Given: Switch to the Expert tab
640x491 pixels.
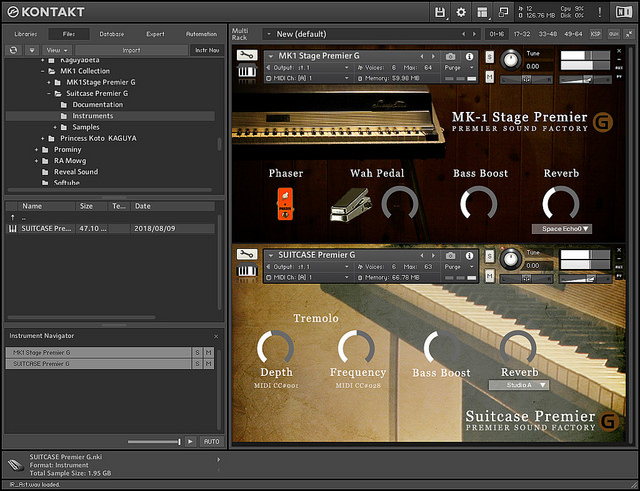Looking at the screenshot, I should 156,34.
